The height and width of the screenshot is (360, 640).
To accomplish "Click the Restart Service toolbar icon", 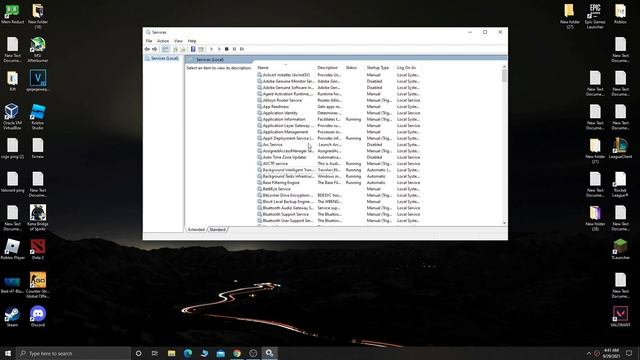I will (242, 49).
